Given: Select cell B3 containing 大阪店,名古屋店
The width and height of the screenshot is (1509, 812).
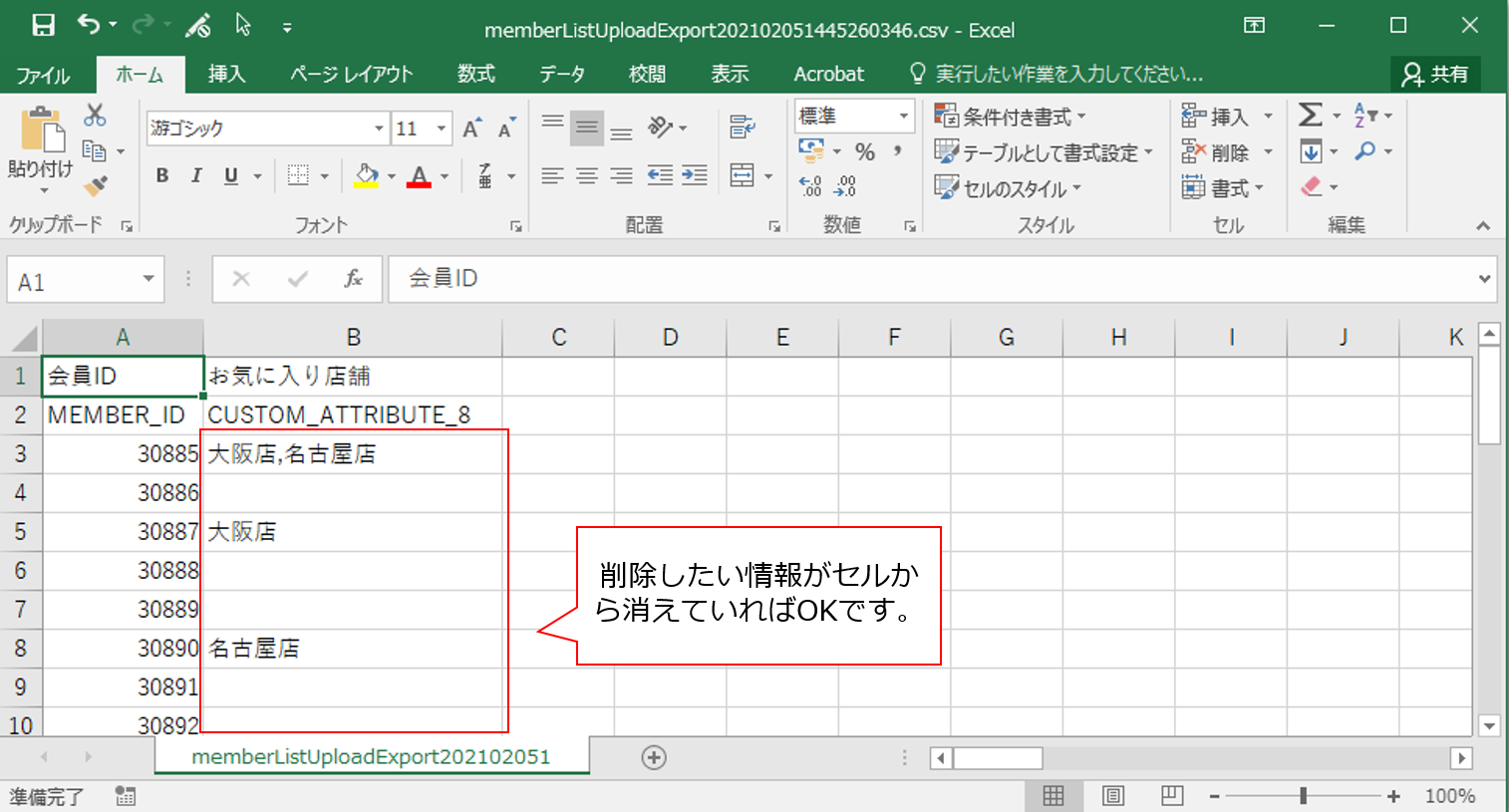Looking at the screenshot, I should point(353,454).
